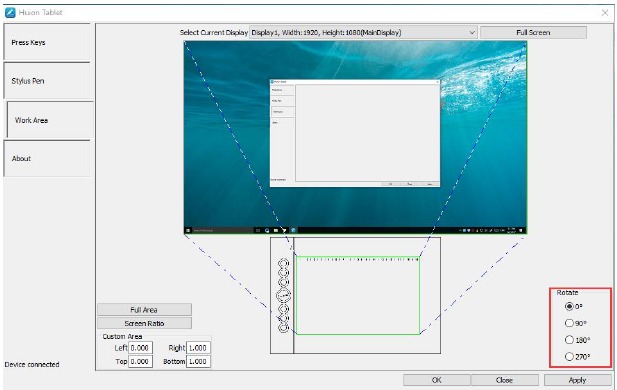Click the top express key circle on tablet diagram
Screen dimensions: 617x390
tap(283, 263)
